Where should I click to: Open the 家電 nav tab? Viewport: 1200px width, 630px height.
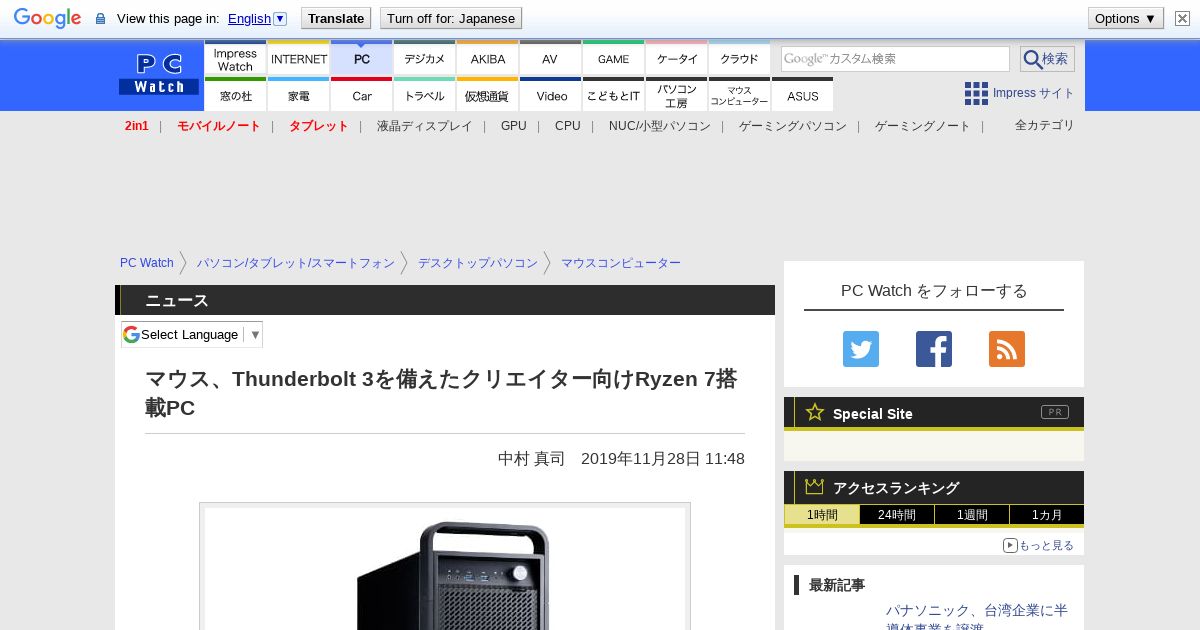(x=299, y=95)
